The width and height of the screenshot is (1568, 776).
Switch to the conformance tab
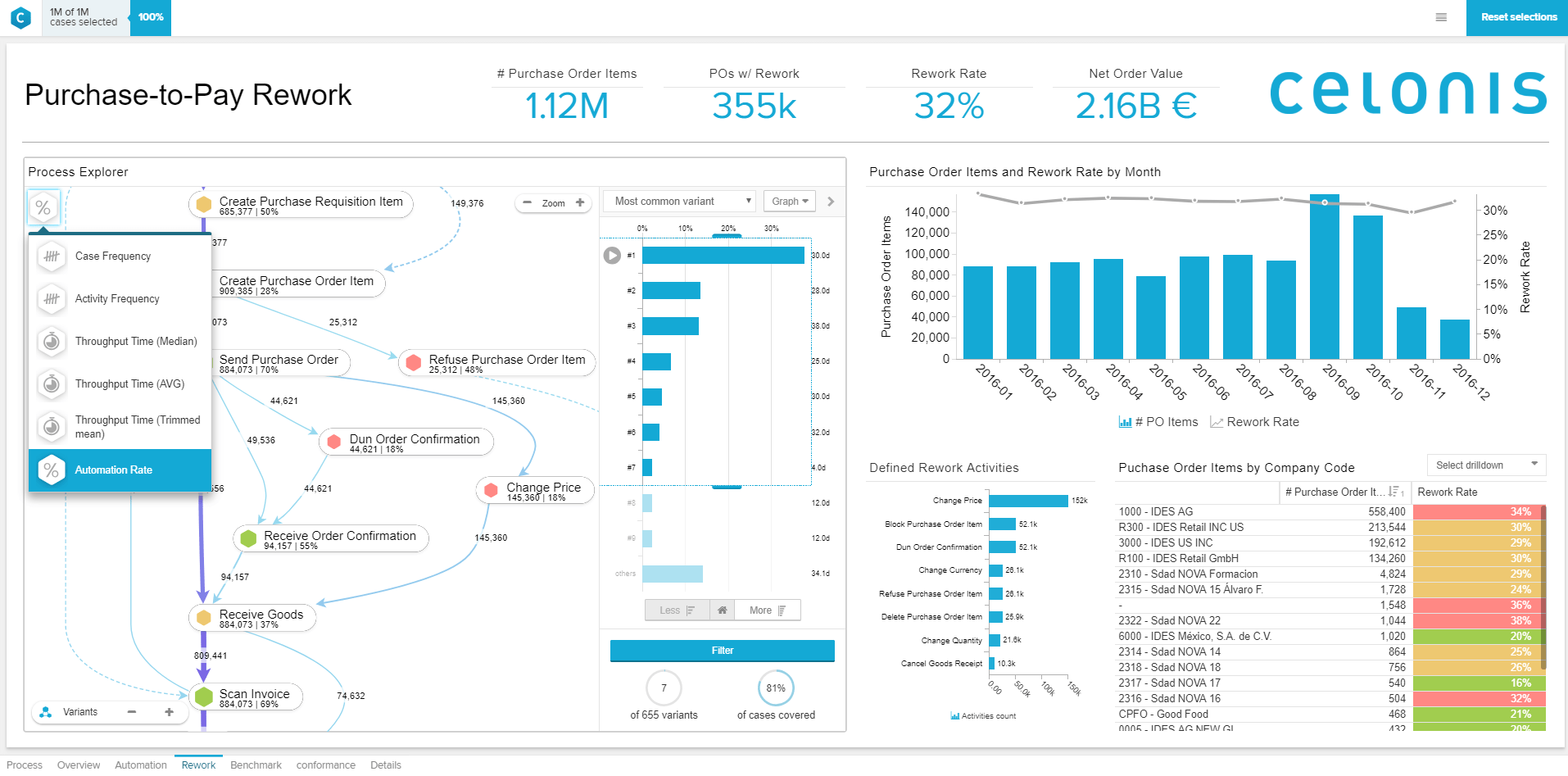[326, 765]
